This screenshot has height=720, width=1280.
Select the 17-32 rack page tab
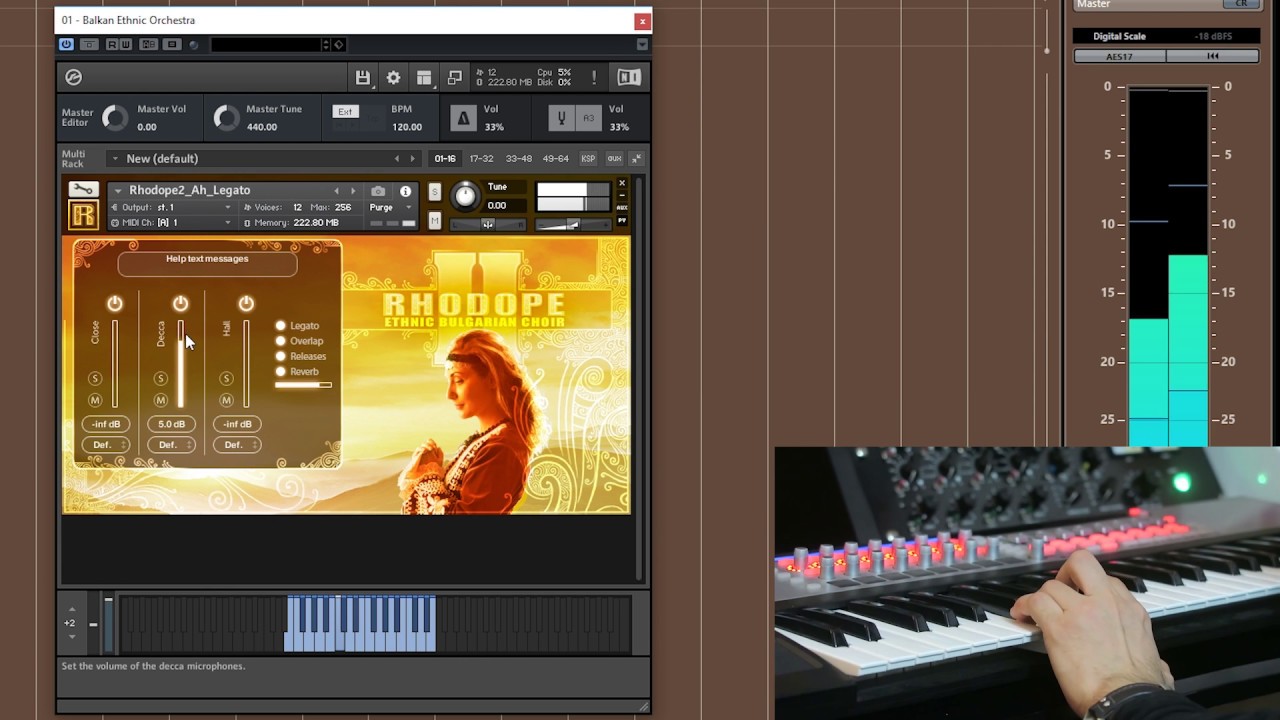pos(482,158)
